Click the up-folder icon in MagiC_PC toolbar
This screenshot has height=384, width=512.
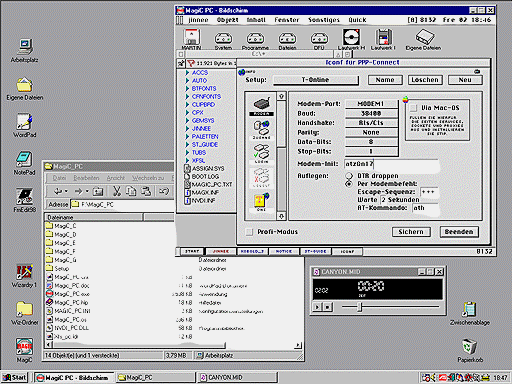coord(98,191)
